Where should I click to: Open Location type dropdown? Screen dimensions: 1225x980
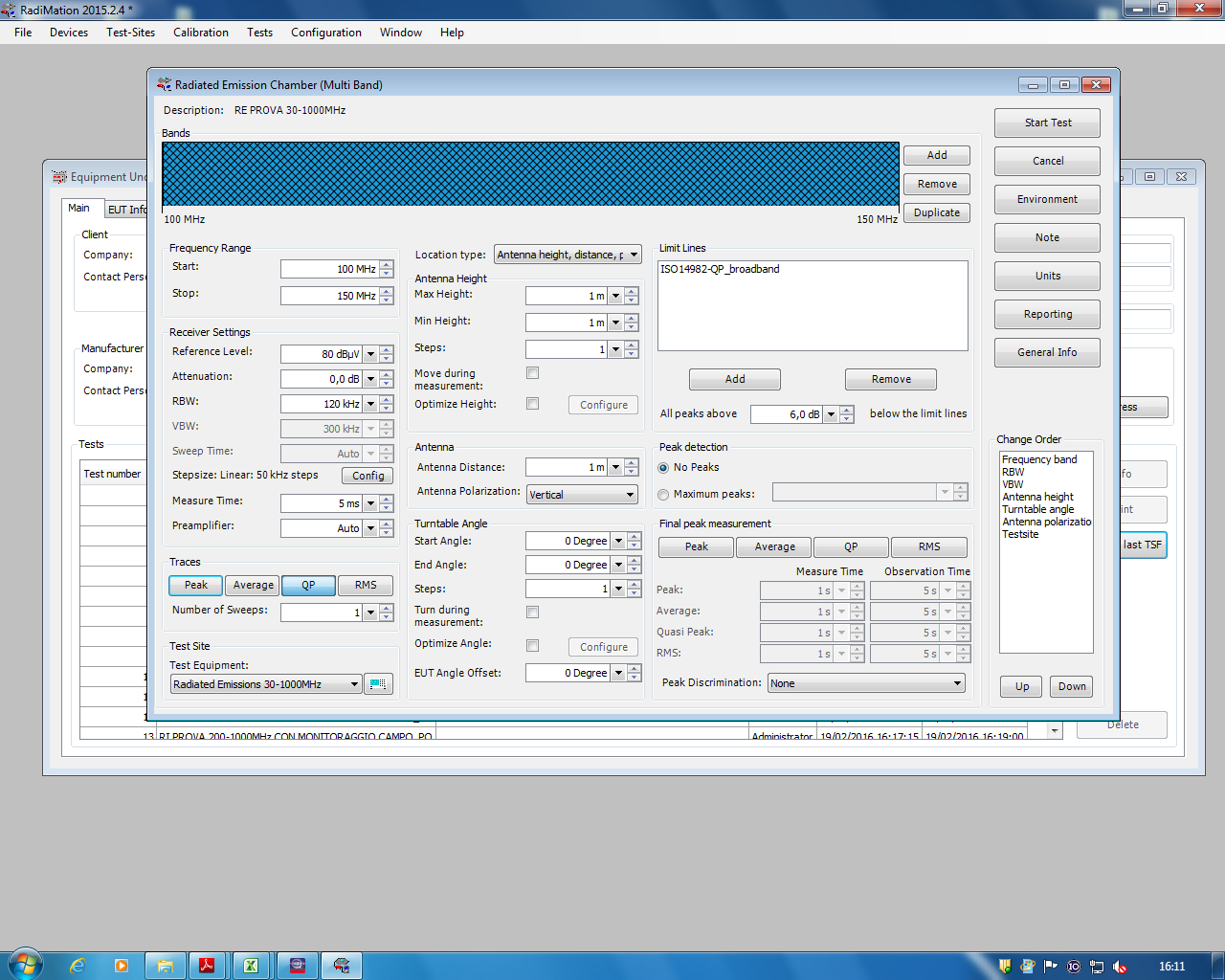(x=568, y=255)
